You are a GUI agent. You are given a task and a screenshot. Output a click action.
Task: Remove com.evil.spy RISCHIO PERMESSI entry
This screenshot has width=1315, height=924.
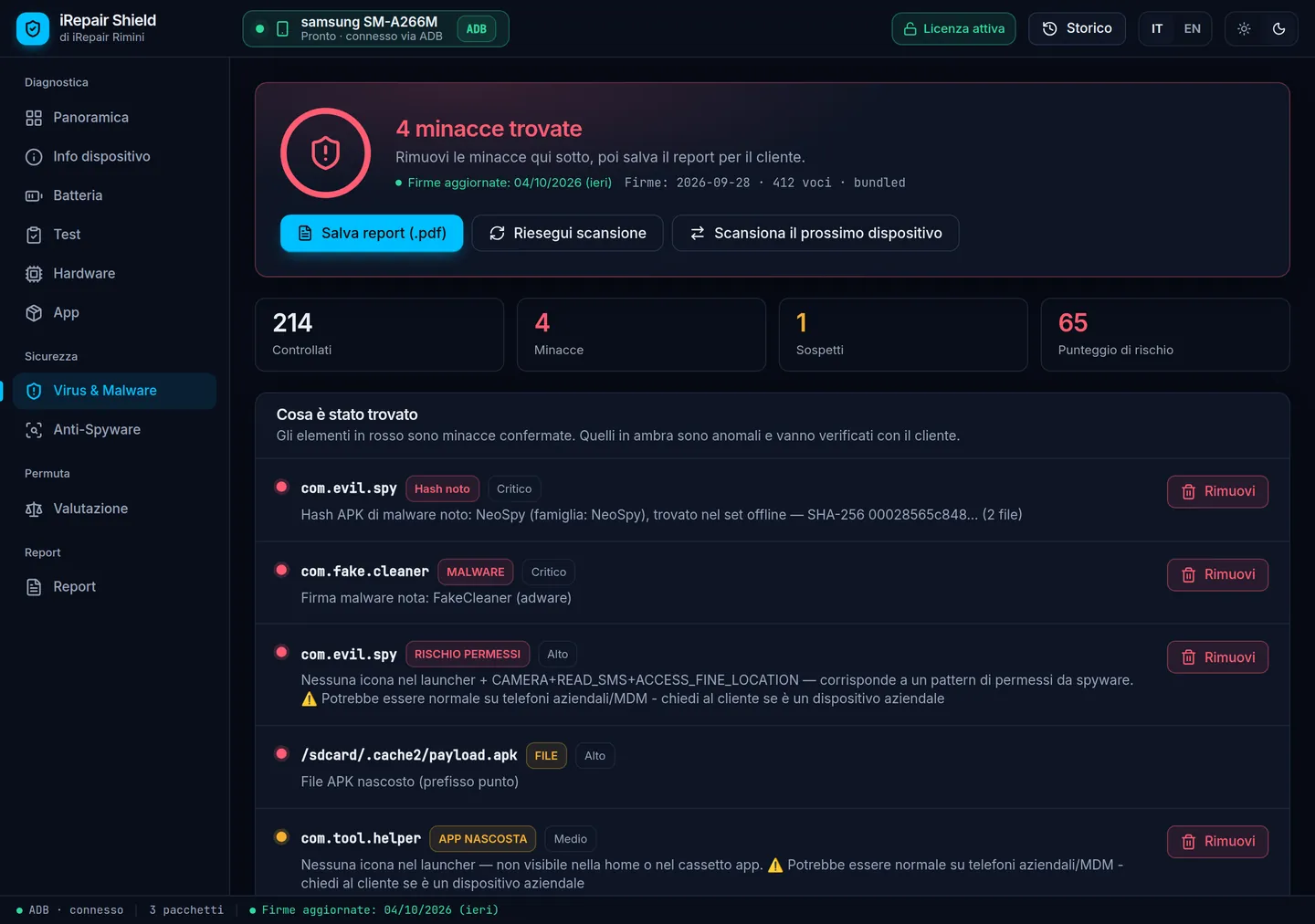(1217, 657)
